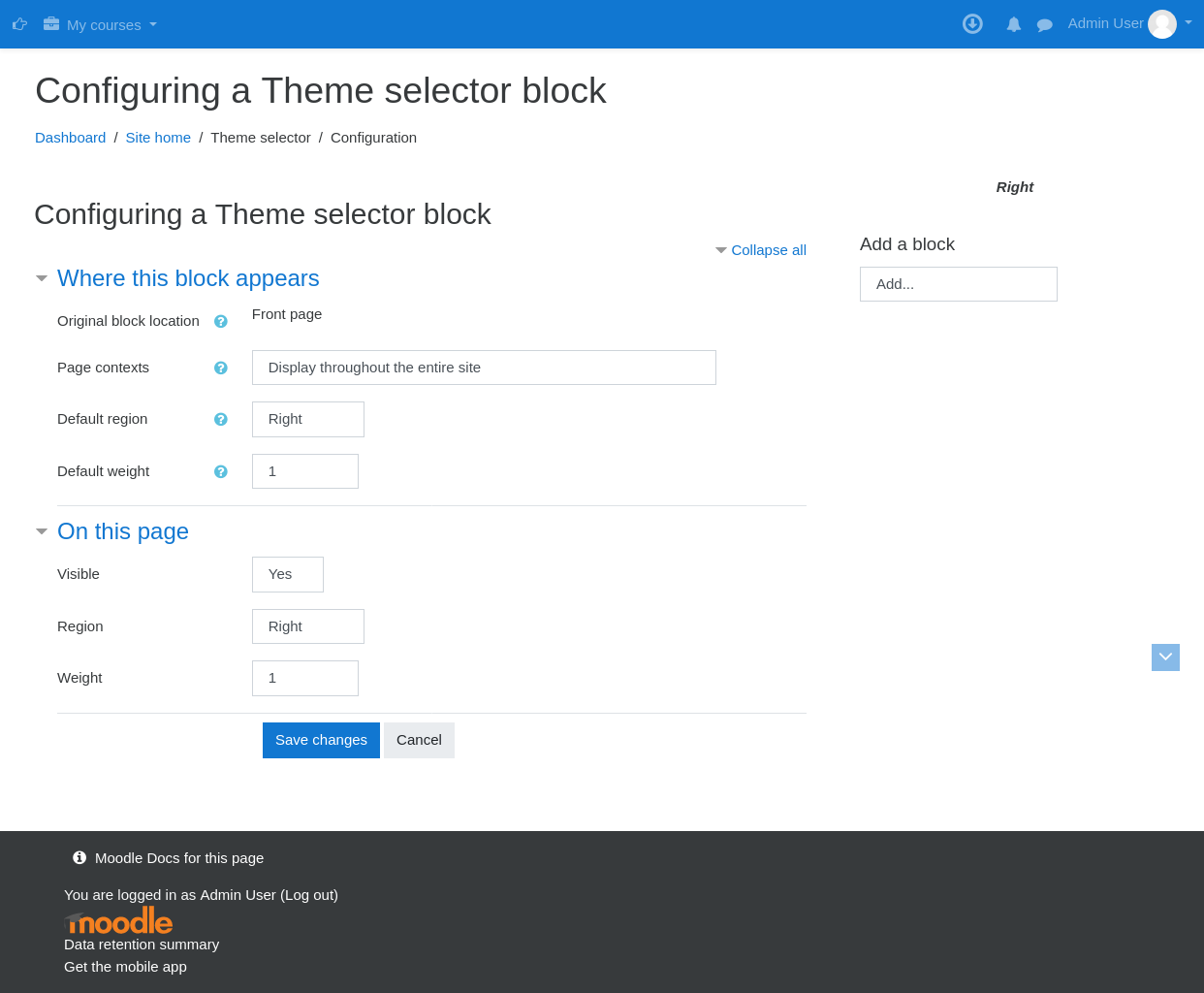Screen dimensions: 1204x993
Task: Open the user menu dropdown arrow
Action: 1188,22
